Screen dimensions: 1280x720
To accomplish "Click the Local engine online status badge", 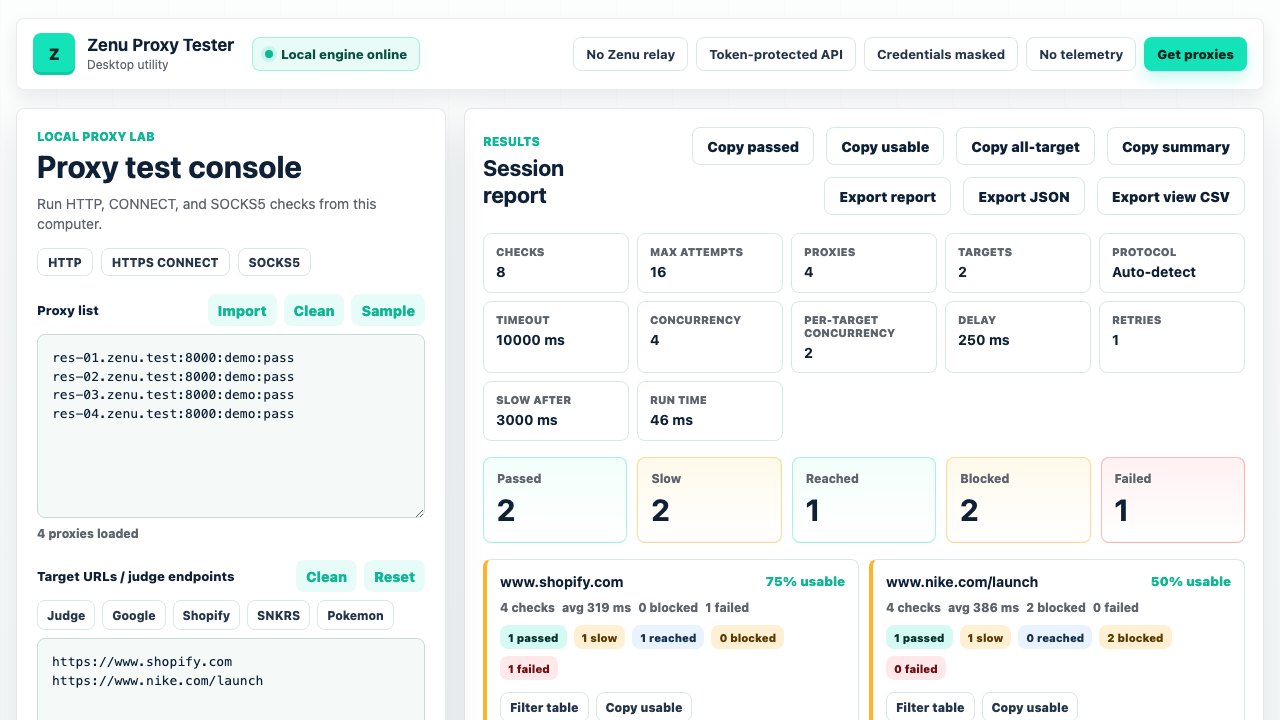I will click(336, 54).
